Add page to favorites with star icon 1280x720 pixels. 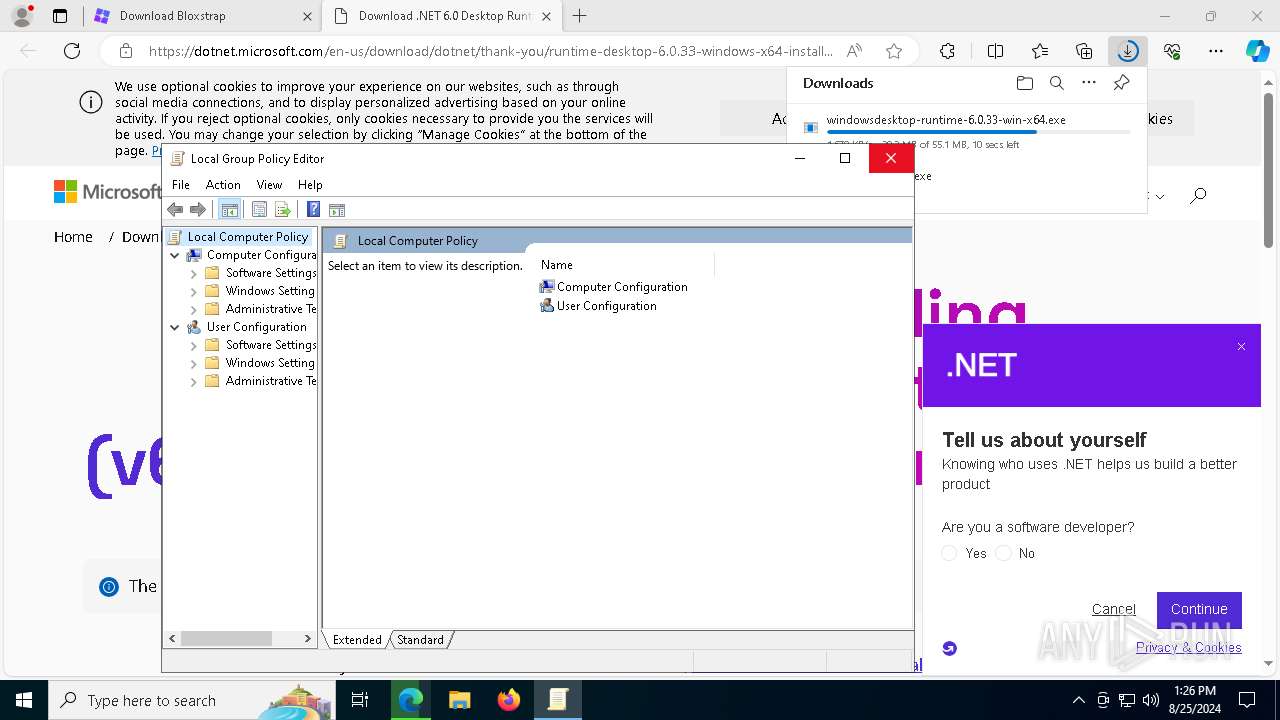point(894,51)
